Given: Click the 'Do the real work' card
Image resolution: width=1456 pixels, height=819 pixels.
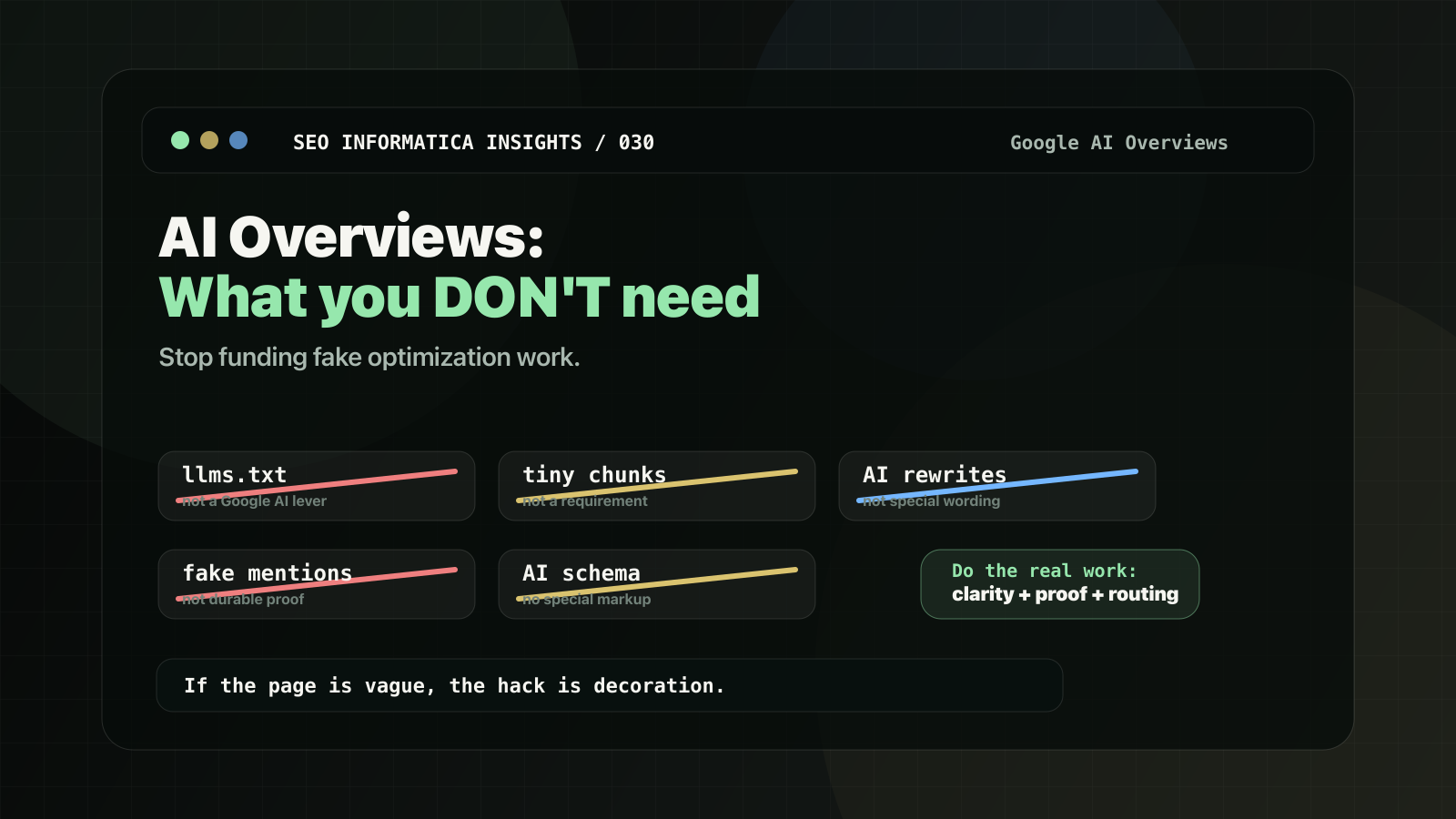Looking at the screenshot, I should click(1060, 584).
